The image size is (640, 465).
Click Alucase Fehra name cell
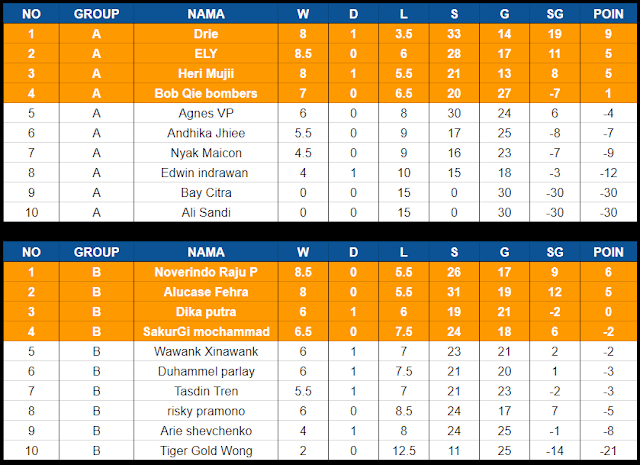(206, 292)
